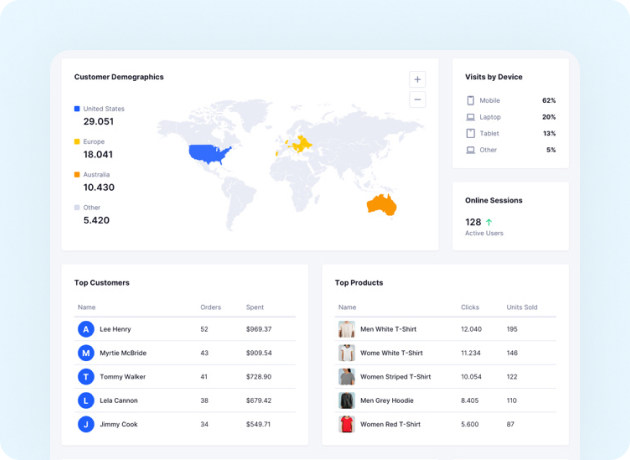Click the 20% Laptop percentage
Screen dimensions: 630x460
pos(549,117)
